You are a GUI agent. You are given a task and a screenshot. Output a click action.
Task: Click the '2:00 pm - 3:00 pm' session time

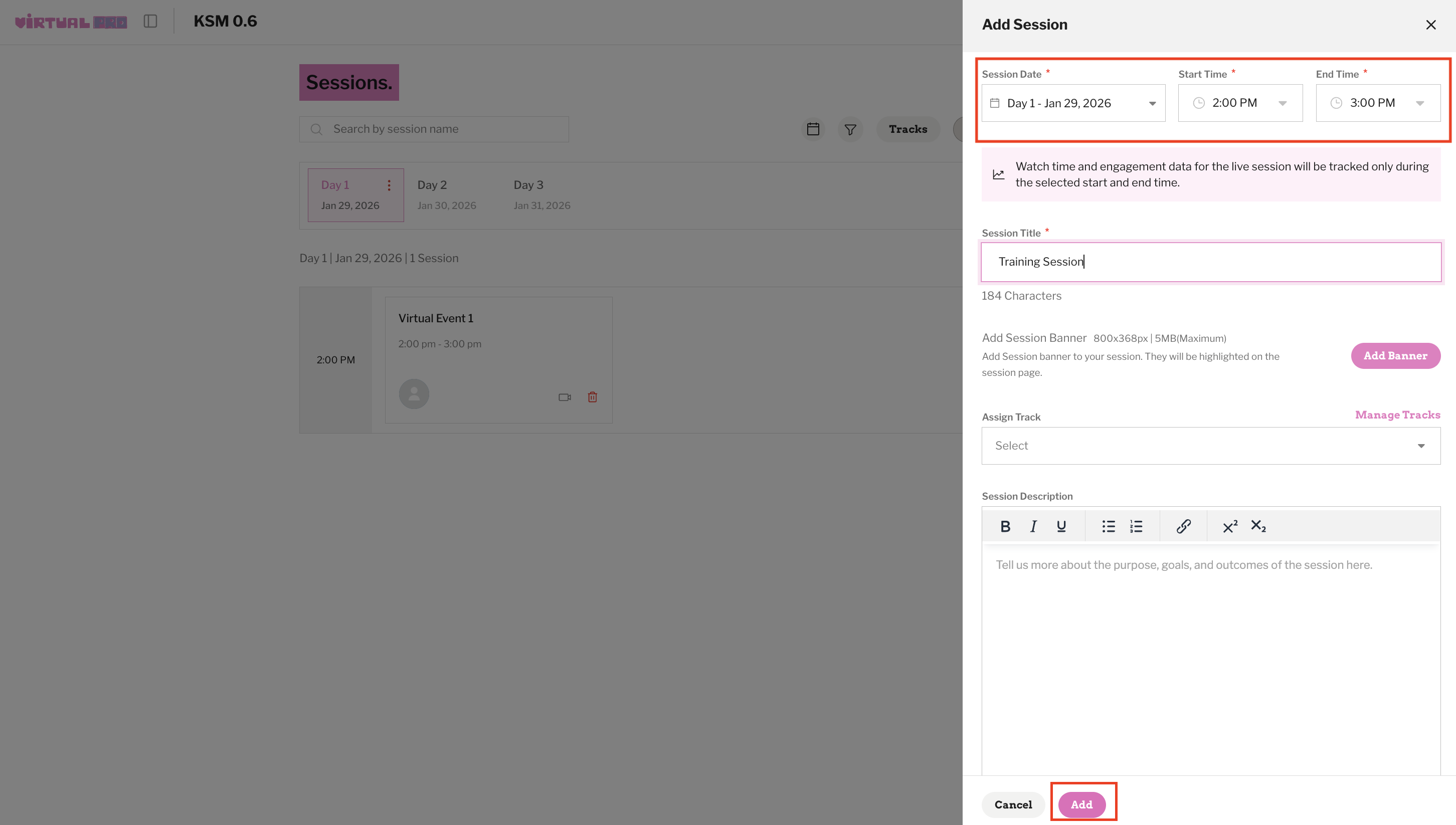[440, 344]
